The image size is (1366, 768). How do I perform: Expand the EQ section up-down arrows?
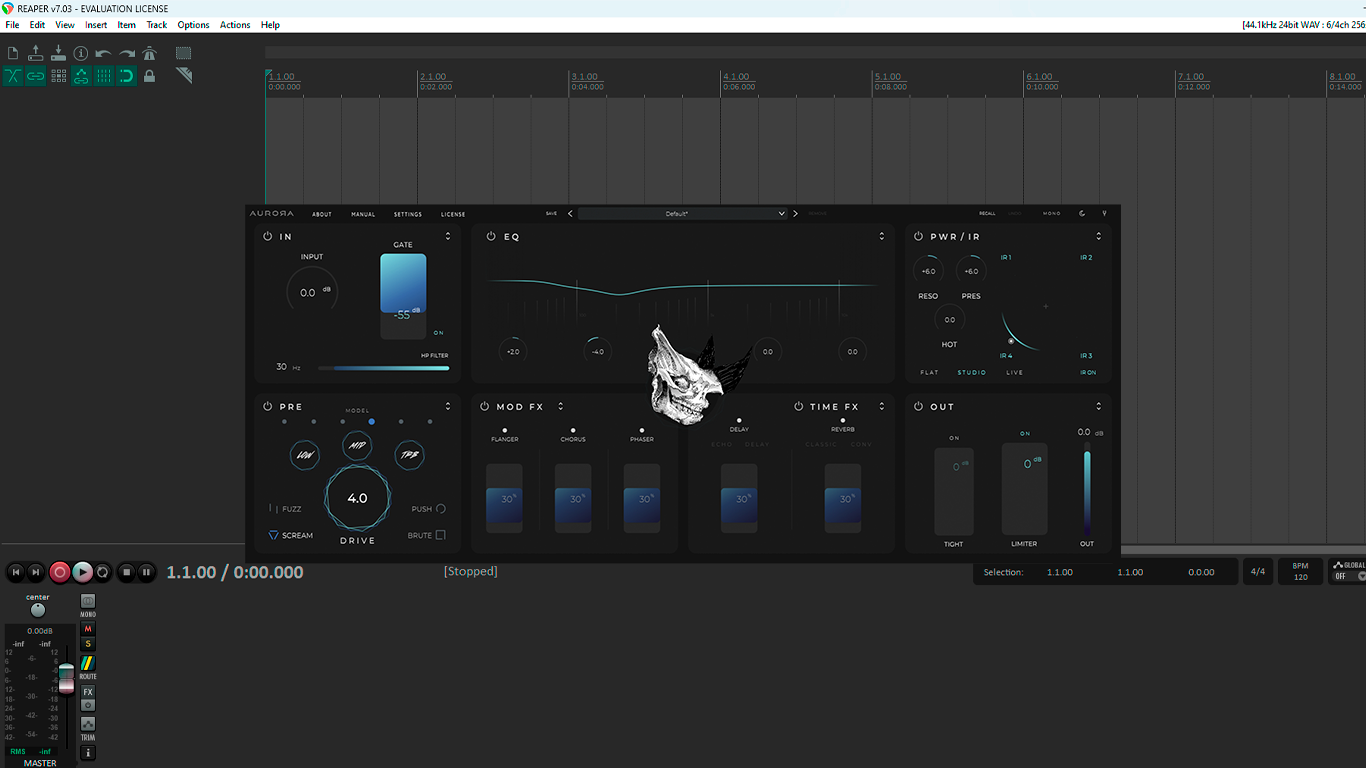882,237
